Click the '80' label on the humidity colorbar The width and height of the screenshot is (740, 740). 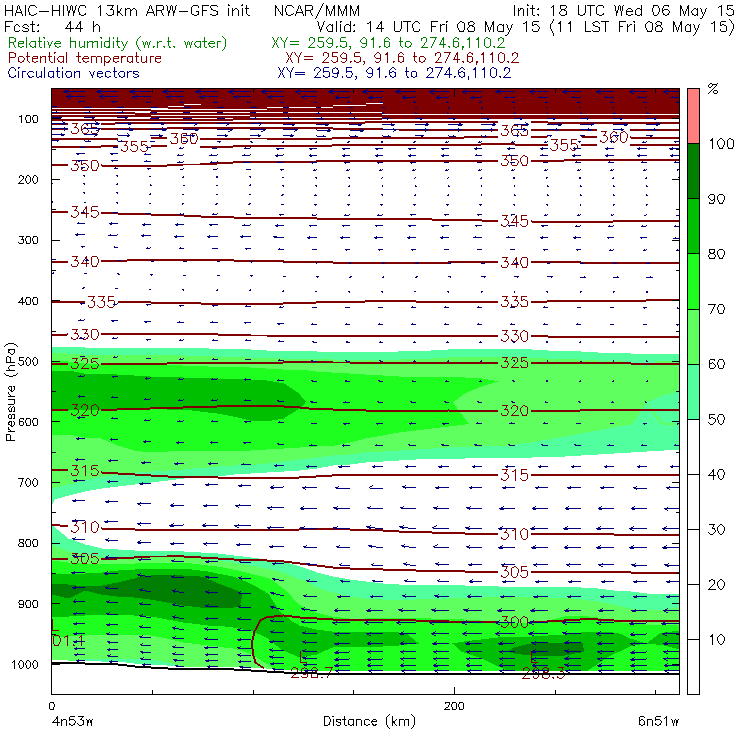(x=717, y=254)
